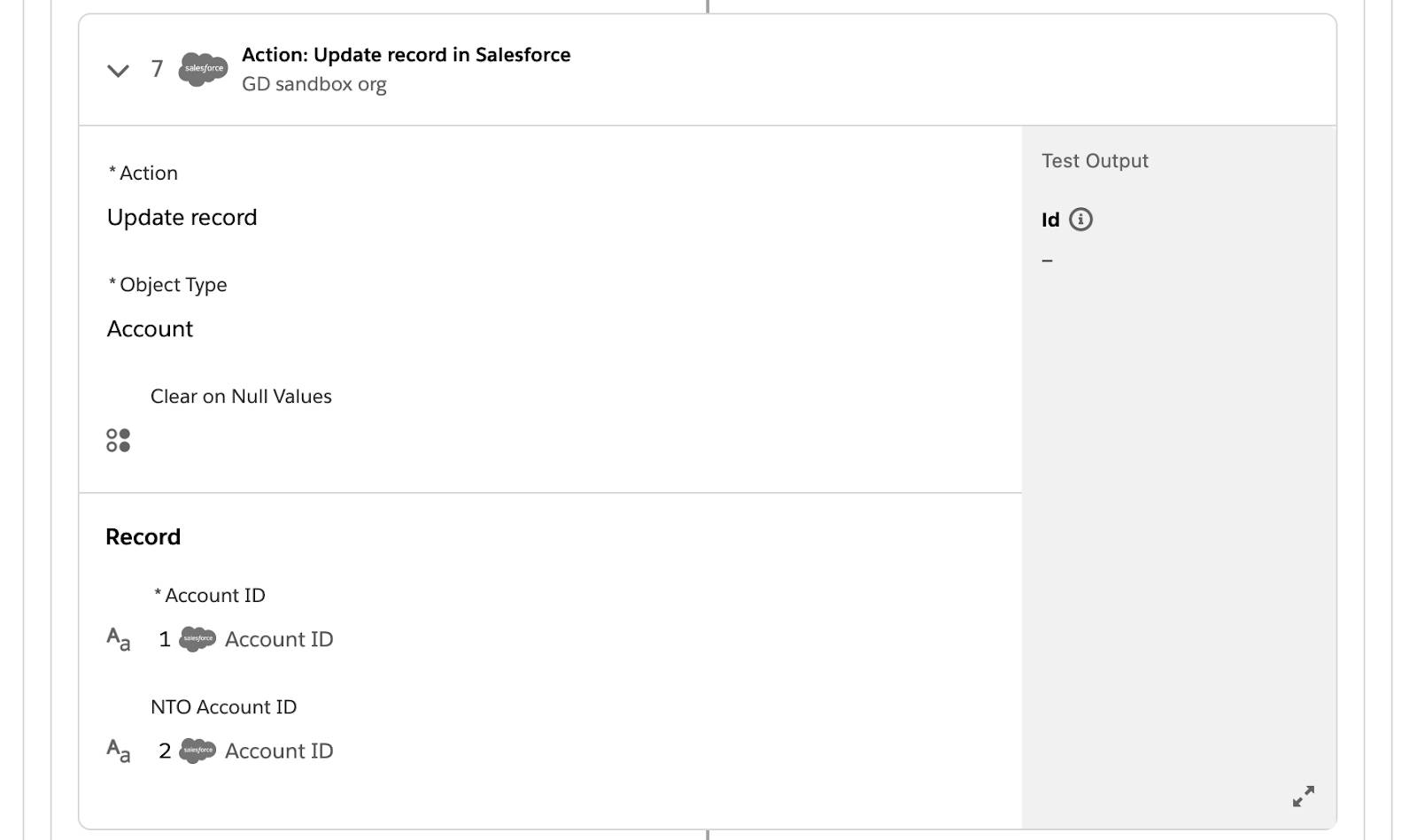Screen dimensions: 1417x840
Task: Click Salesforce icon in step 1 Account ID pill
Action: [x=197, y=638]
